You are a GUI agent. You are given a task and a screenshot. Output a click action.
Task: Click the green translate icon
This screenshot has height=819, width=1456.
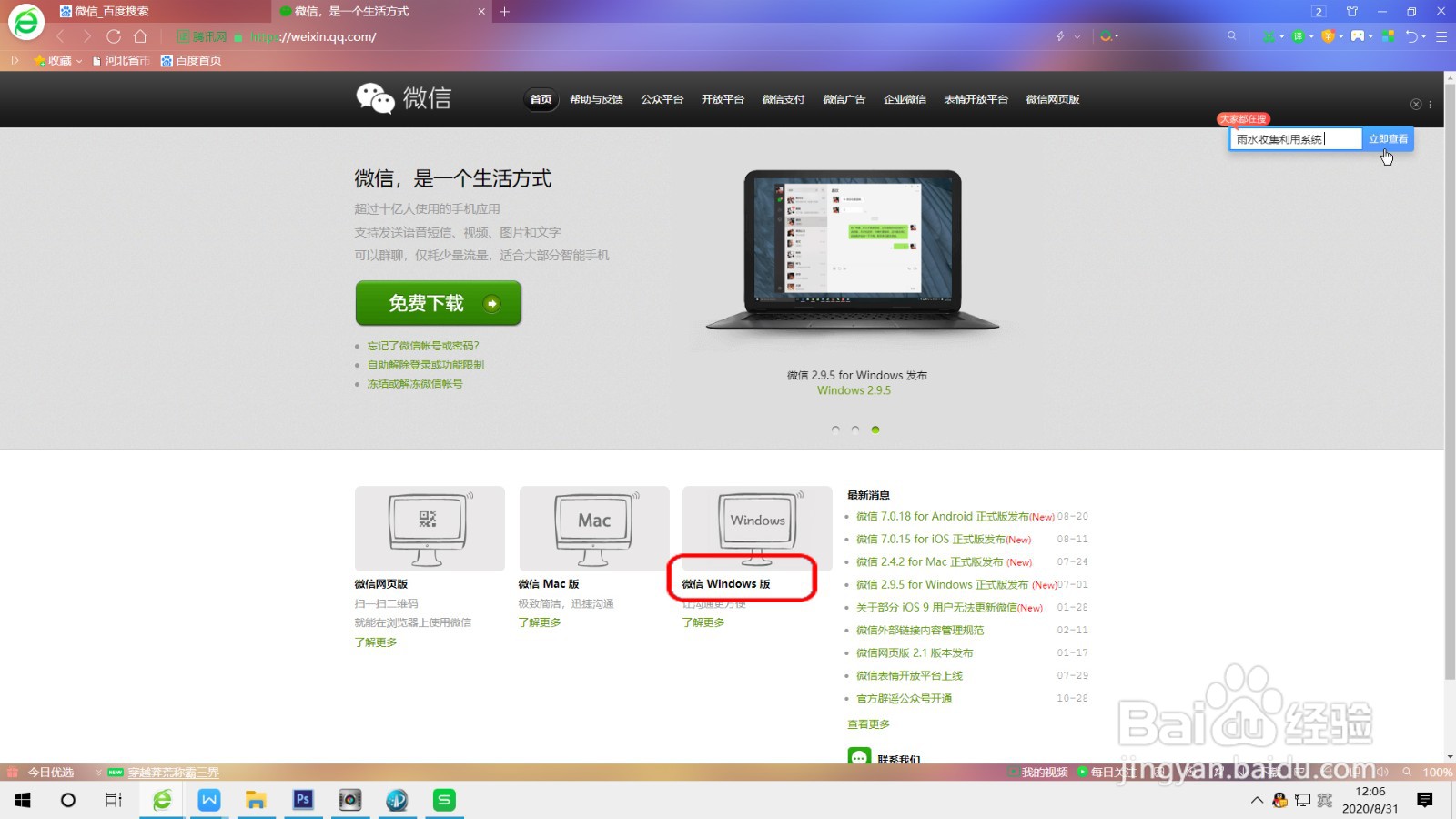1299,36
